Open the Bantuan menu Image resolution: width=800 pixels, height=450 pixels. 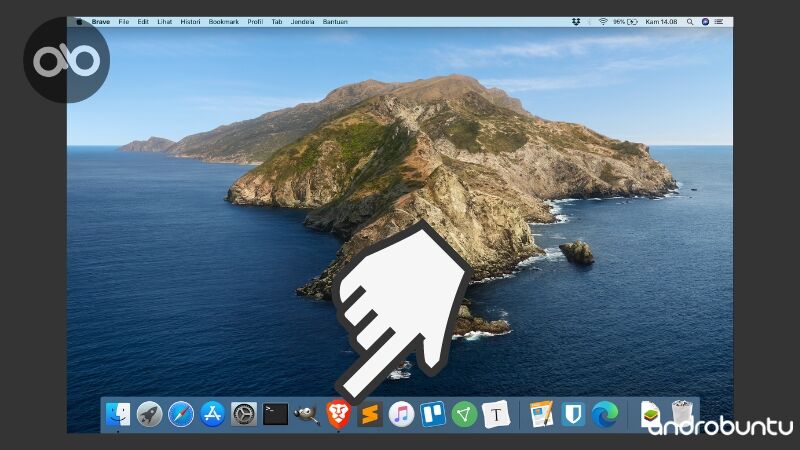click(x=335, y=22)
